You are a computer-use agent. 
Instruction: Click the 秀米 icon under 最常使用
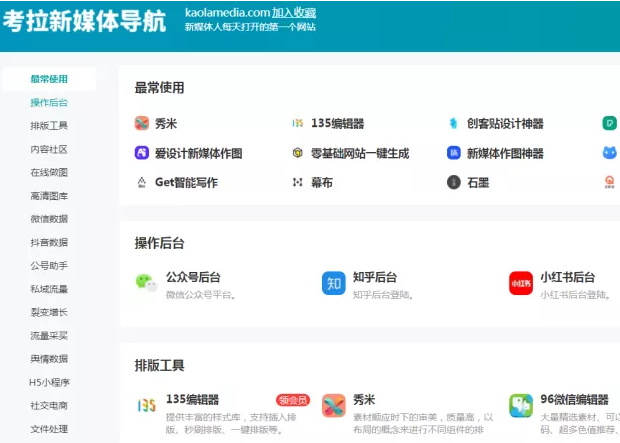142,123
